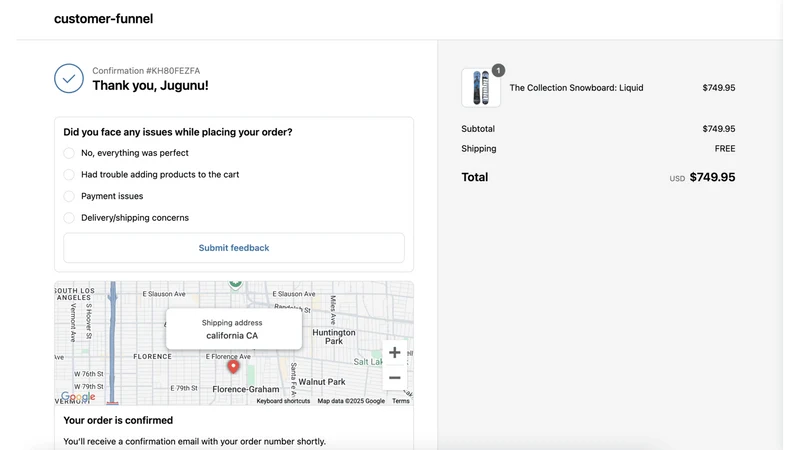The width and height of the screenshot is (800, 450).
Task: Click the "Thank you, Jugunu!" heading
Action: click(x=151, y=85)
